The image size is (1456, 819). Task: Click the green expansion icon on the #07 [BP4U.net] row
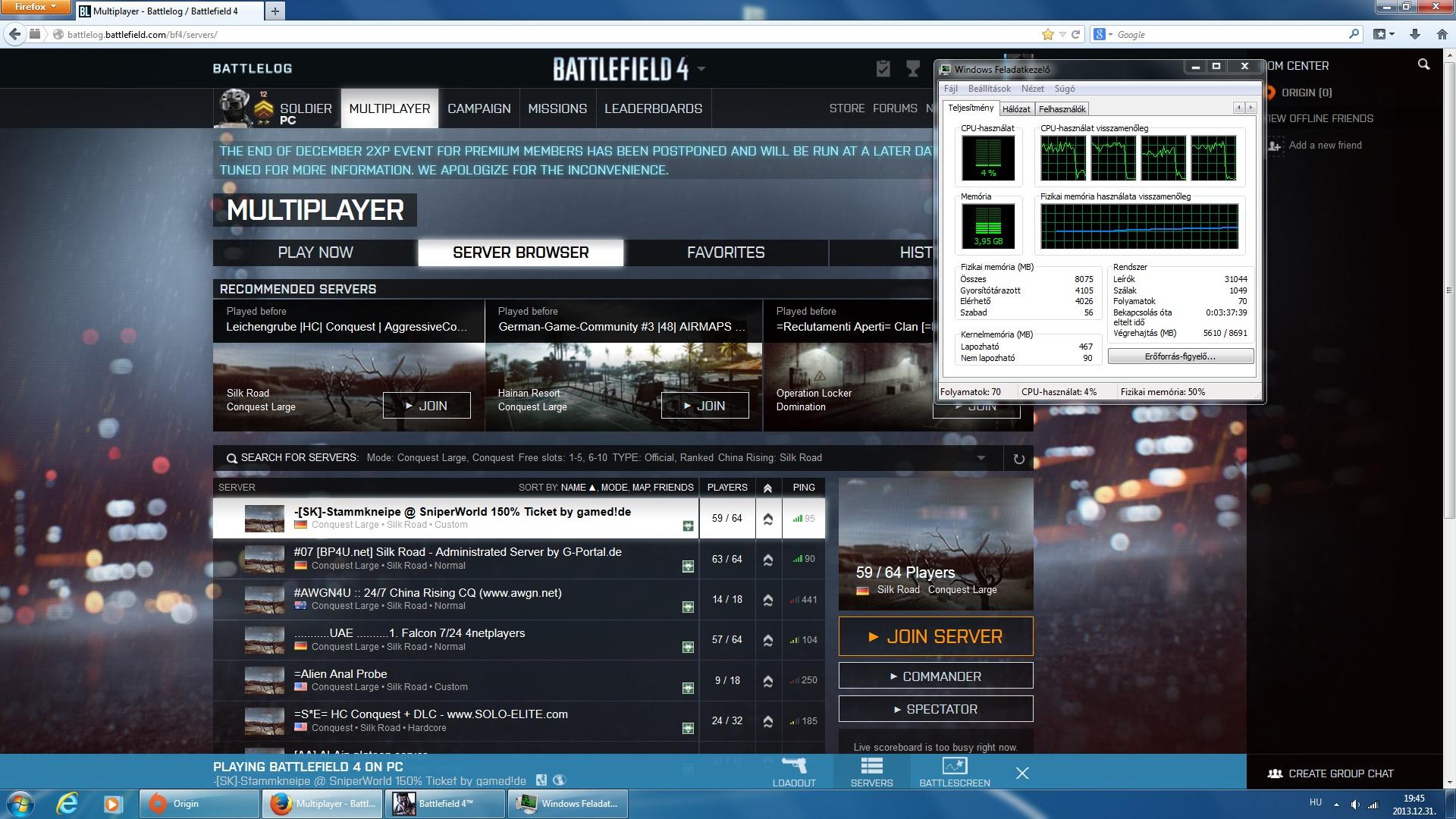(688, 566)
